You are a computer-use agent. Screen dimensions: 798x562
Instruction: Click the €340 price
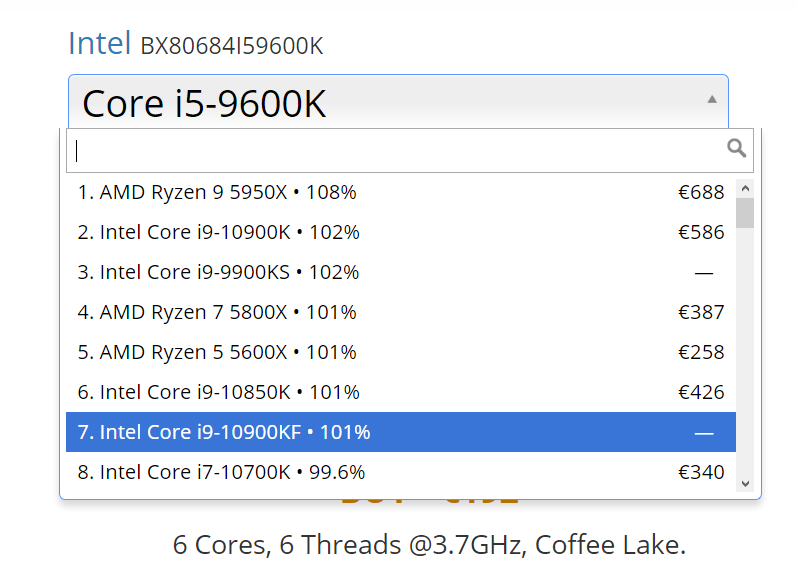[701, 472]
